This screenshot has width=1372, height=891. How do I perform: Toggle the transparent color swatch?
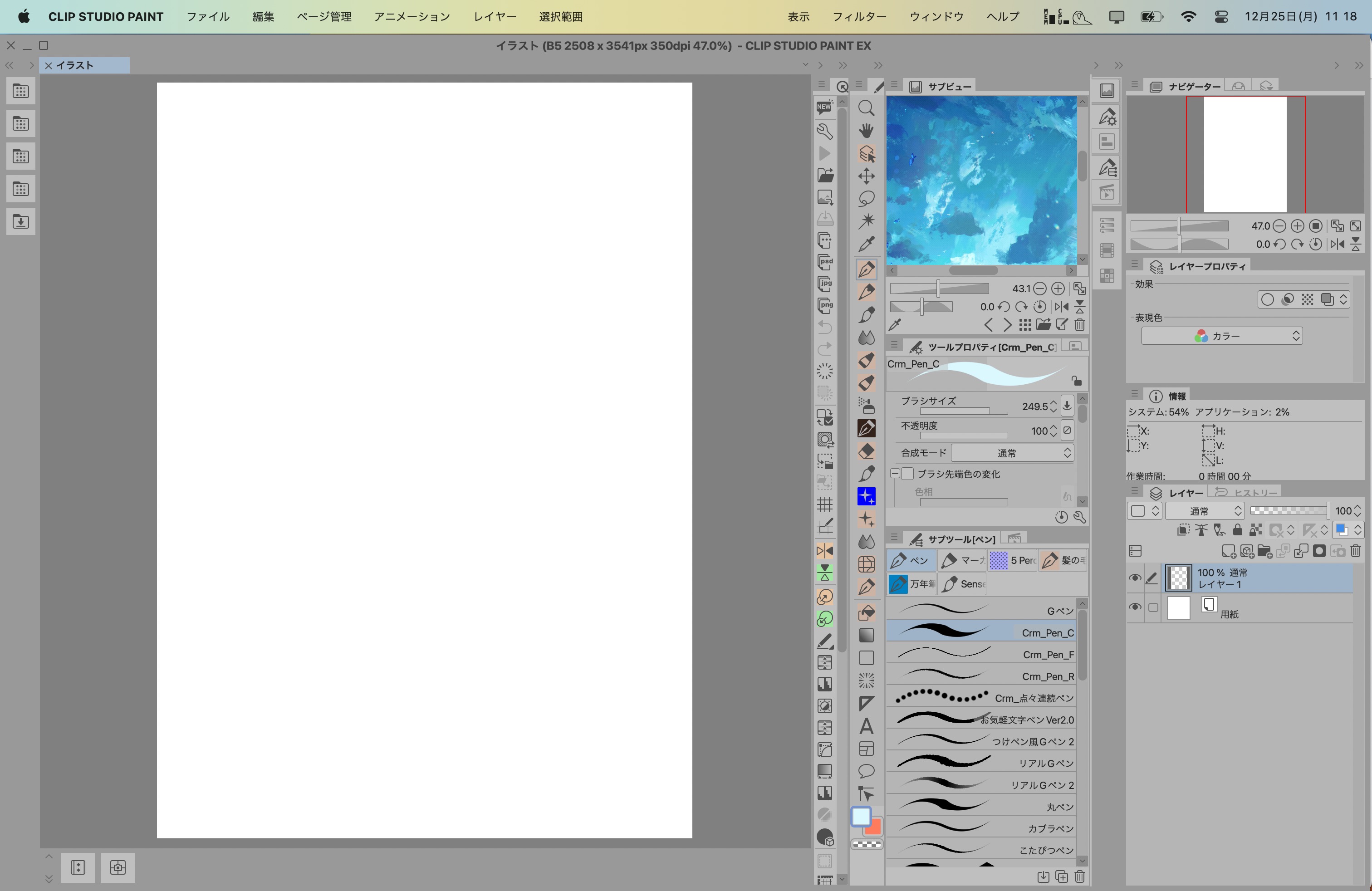(x=867, y=844)
